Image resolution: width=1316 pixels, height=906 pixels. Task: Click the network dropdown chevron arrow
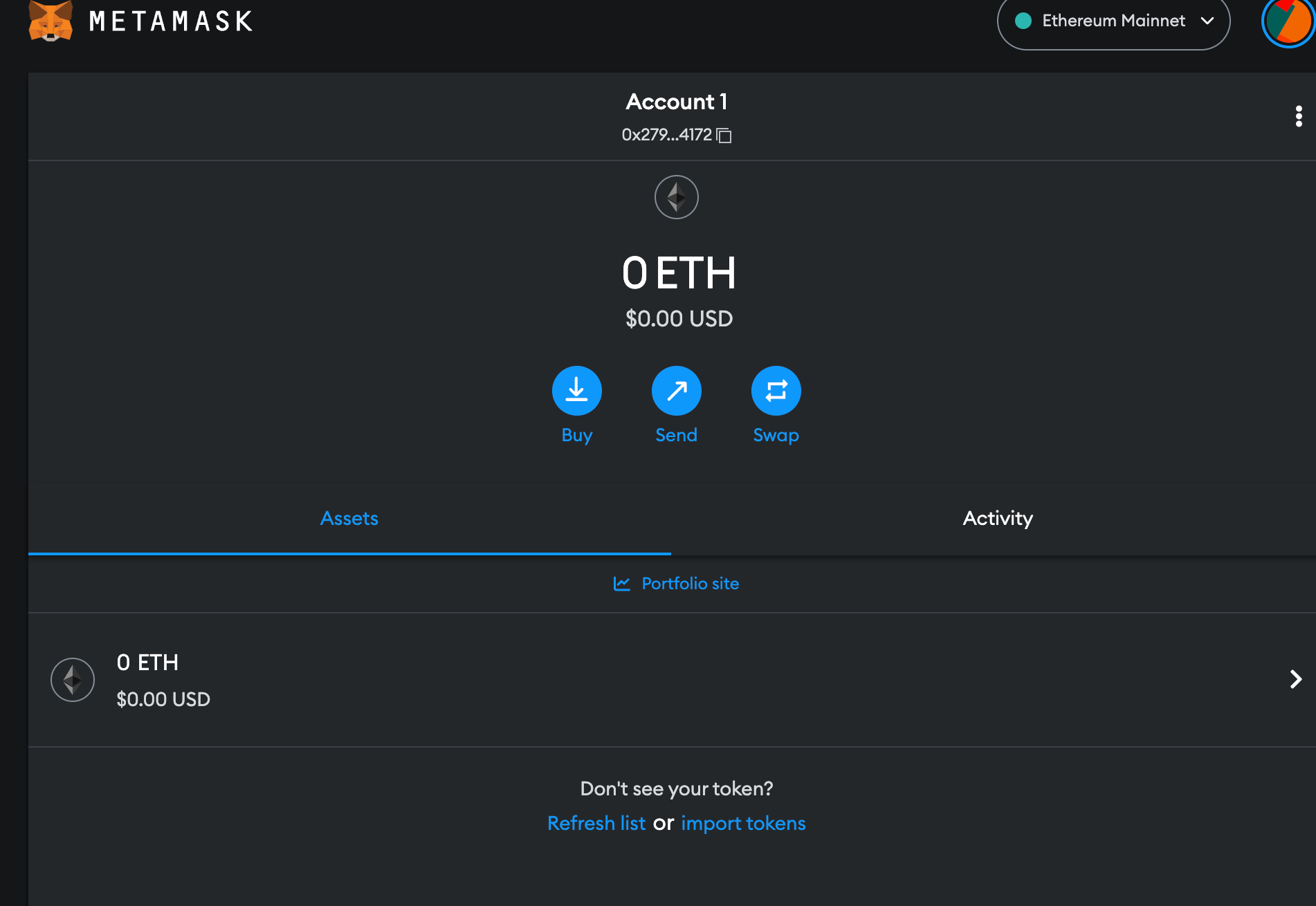[1207, 21]
